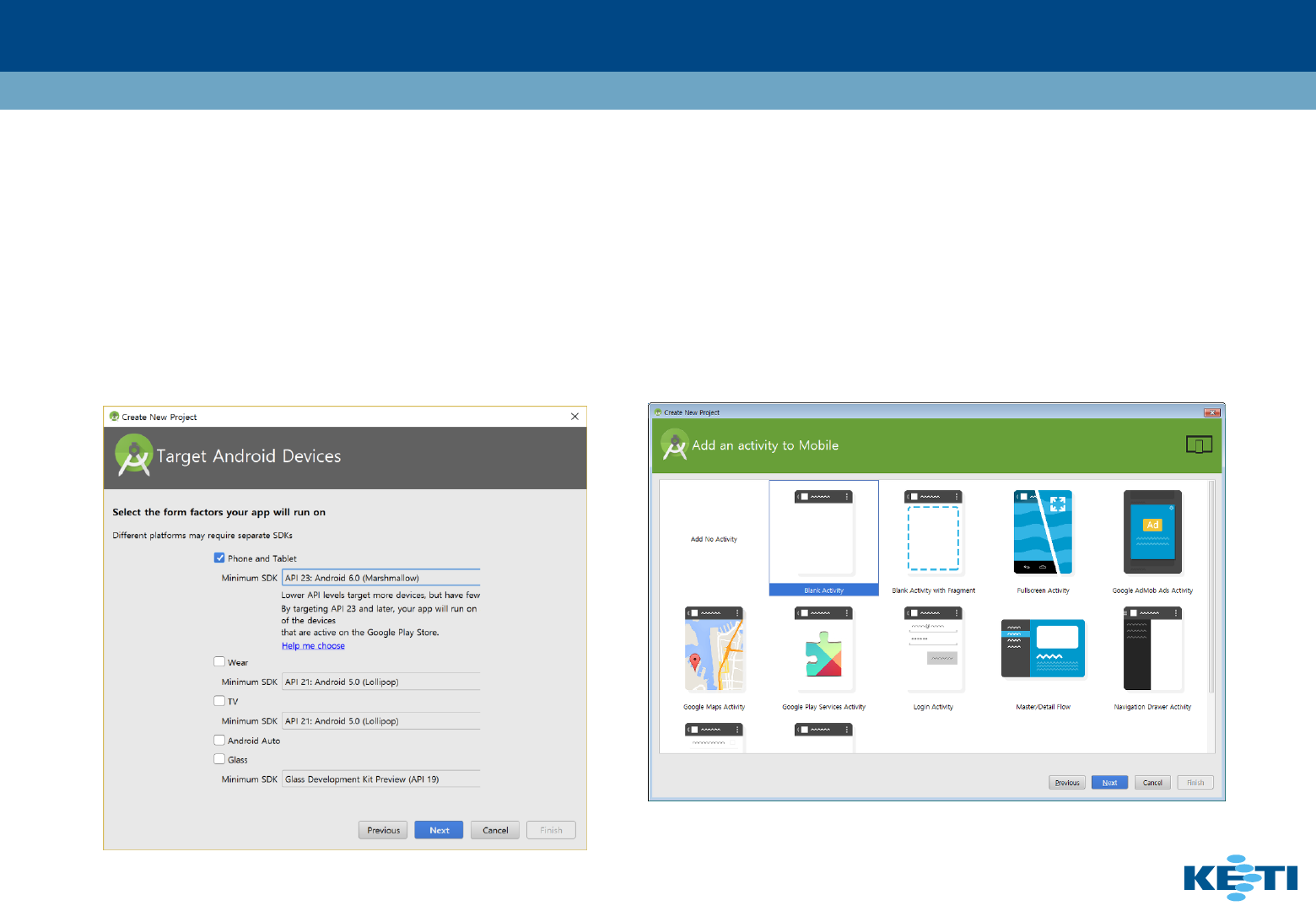Viewport: 1316px width, 911px height.
Task: Enable the Wear checkbox
Action: (219, 662)
